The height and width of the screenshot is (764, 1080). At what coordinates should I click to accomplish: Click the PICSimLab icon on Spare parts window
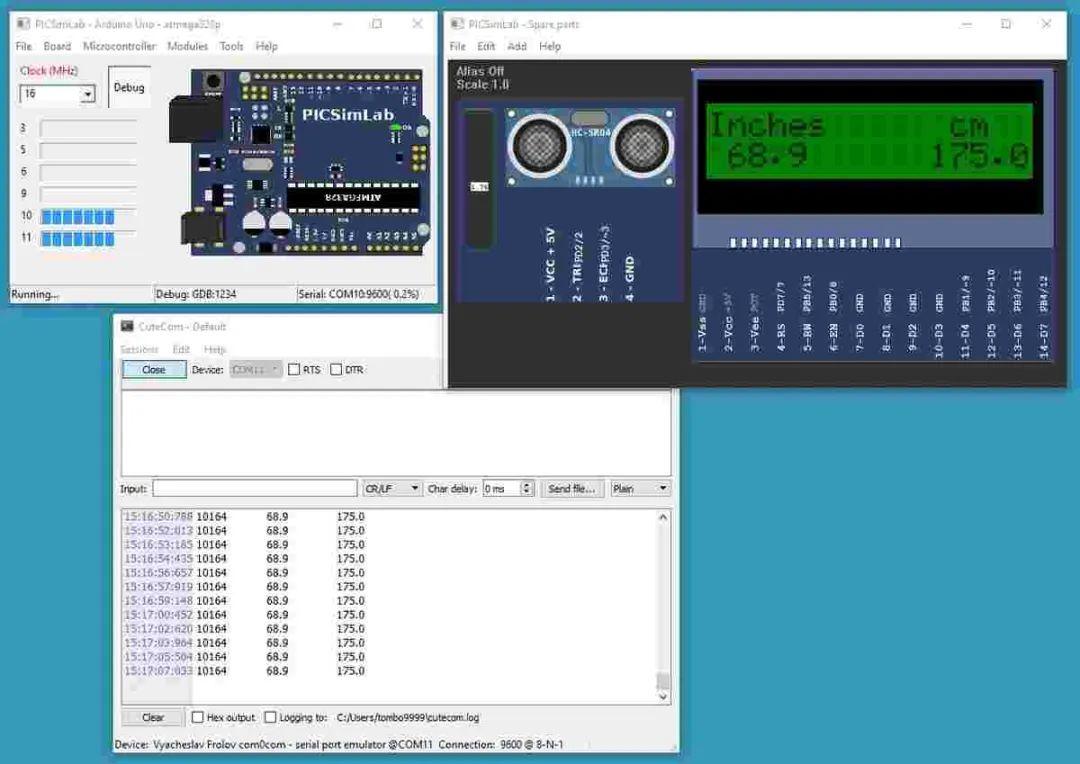[455, 23]
